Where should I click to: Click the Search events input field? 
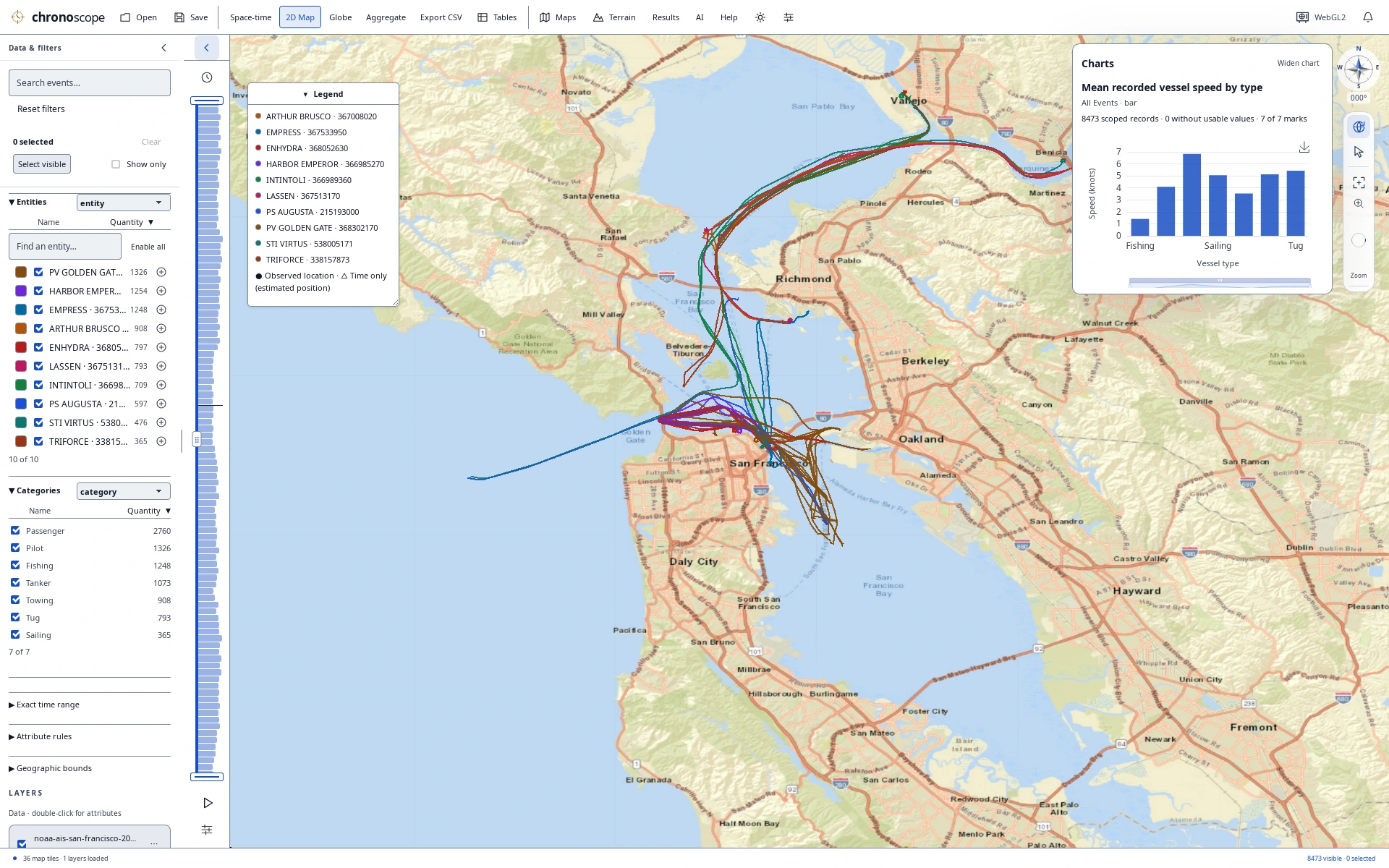click(x=90, y=82)
